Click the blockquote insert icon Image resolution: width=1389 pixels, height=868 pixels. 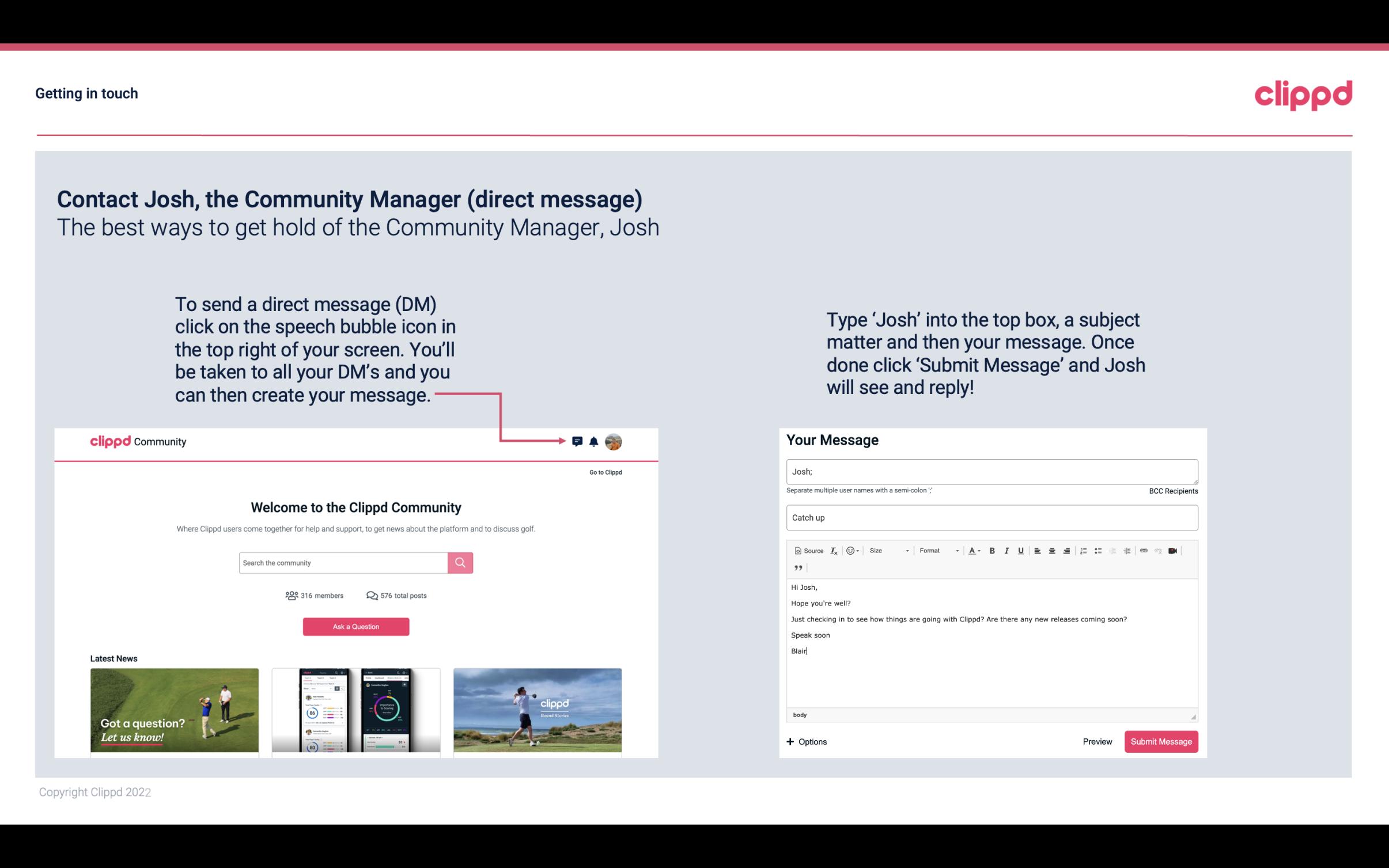pos(796,567)
